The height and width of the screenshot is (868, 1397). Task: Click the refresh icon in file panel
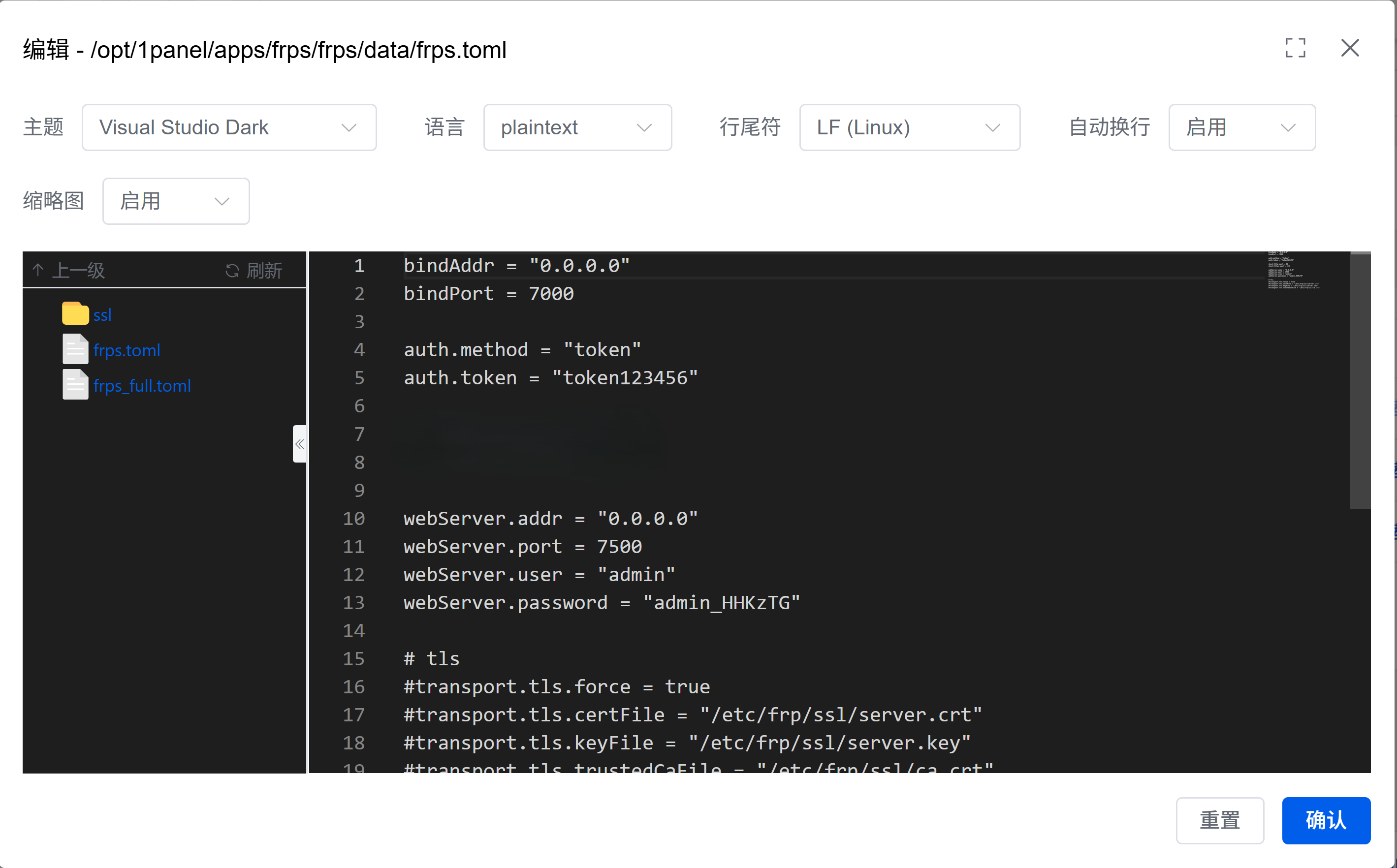click(x=232, y=271)
